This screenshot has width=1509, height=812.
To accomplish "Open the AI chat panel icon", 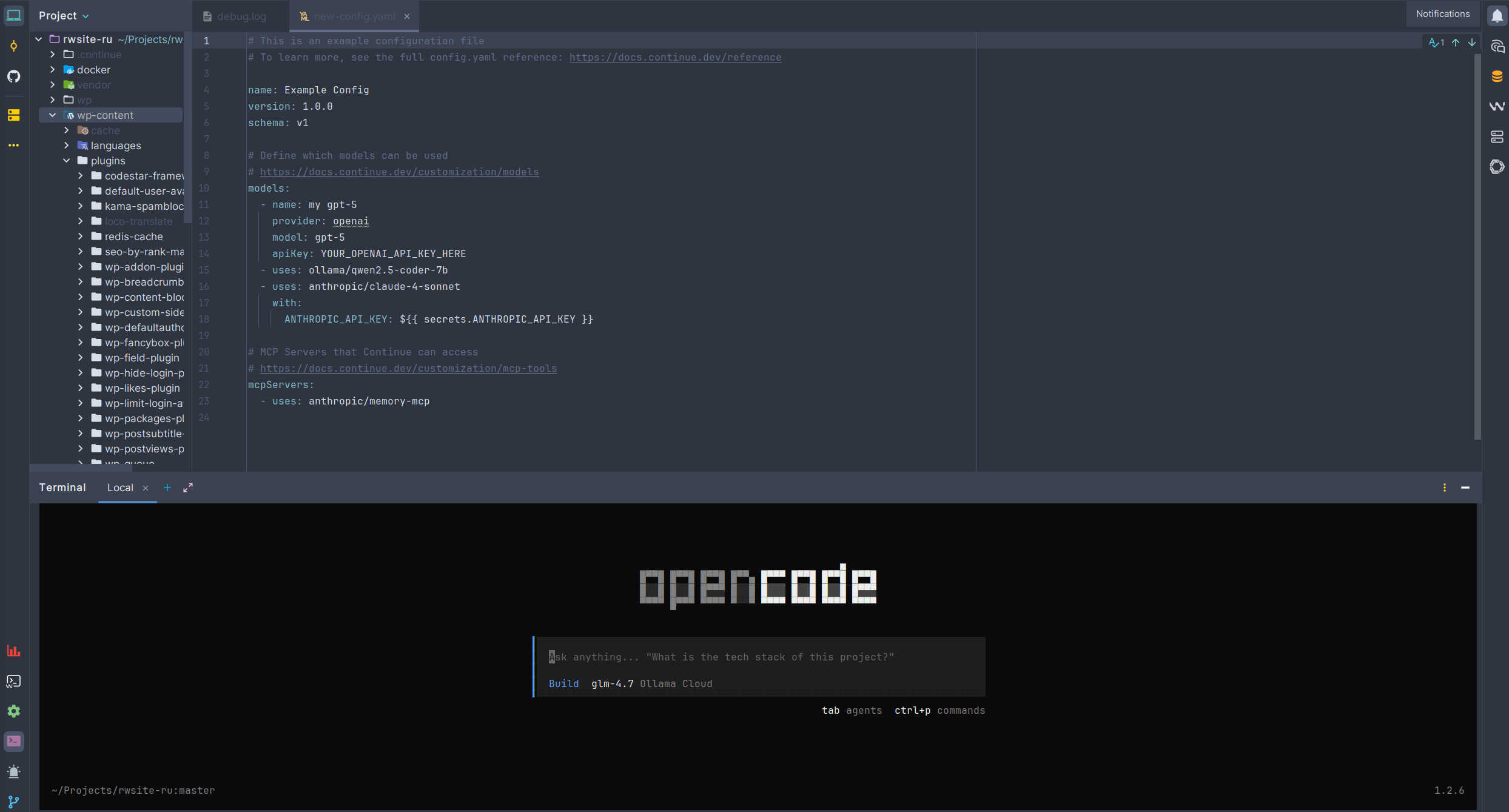I will (x=1497, y=46).
